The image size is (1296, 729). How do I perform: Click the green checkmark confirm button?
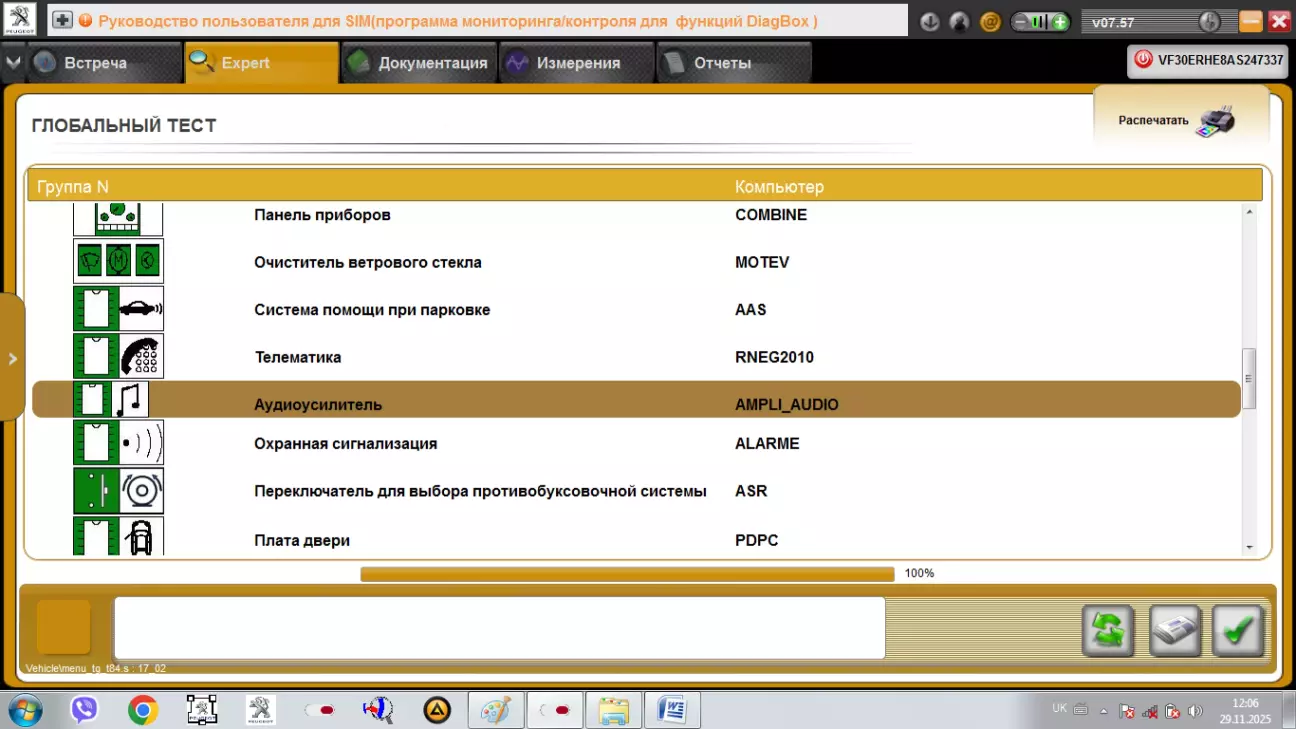tap(1238, 630)
